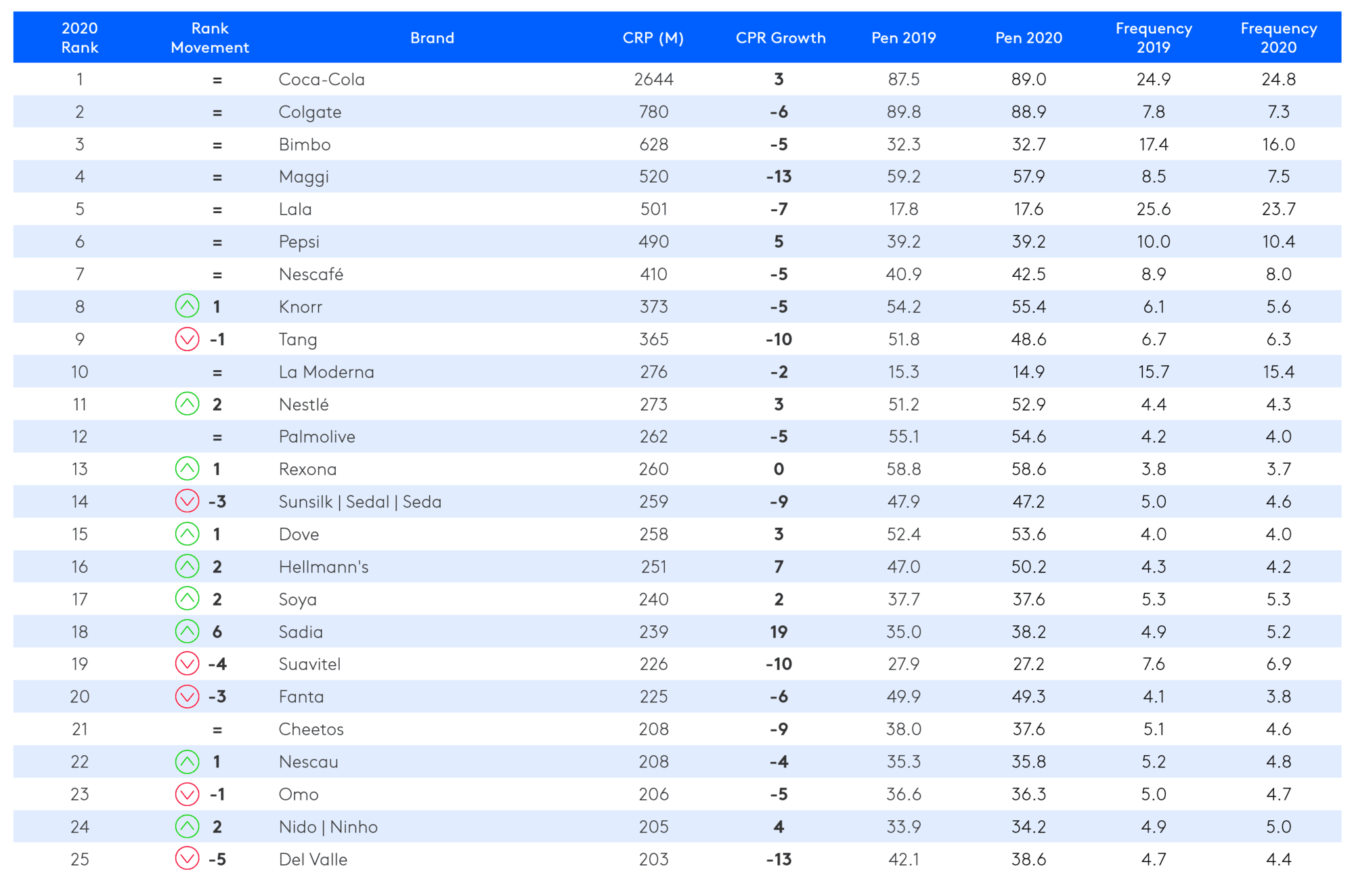Click the equals sign in Pepsi row
1354x896 pixels.
click(x=217, y=242)
